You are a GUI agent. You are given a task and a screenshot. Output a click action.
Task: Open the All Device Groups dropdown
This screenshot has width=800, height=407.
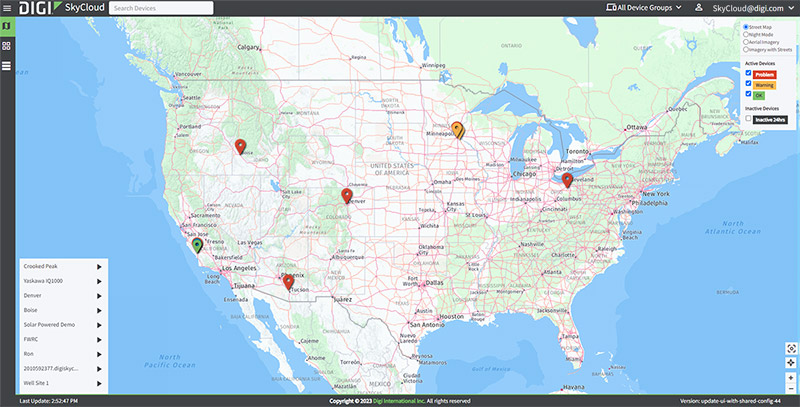tap(644, 8)
